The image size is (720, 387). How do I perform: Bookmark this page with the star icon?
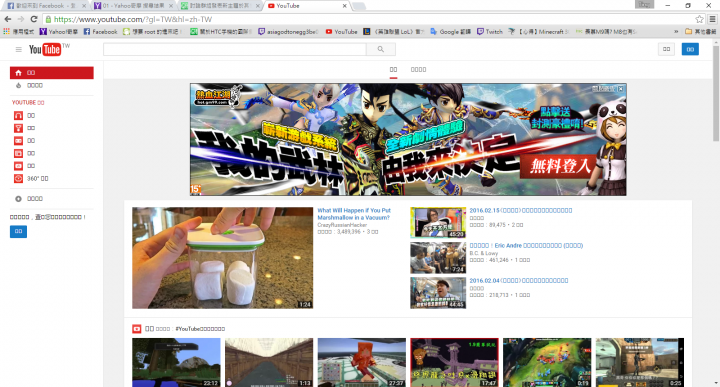point(699,19)
